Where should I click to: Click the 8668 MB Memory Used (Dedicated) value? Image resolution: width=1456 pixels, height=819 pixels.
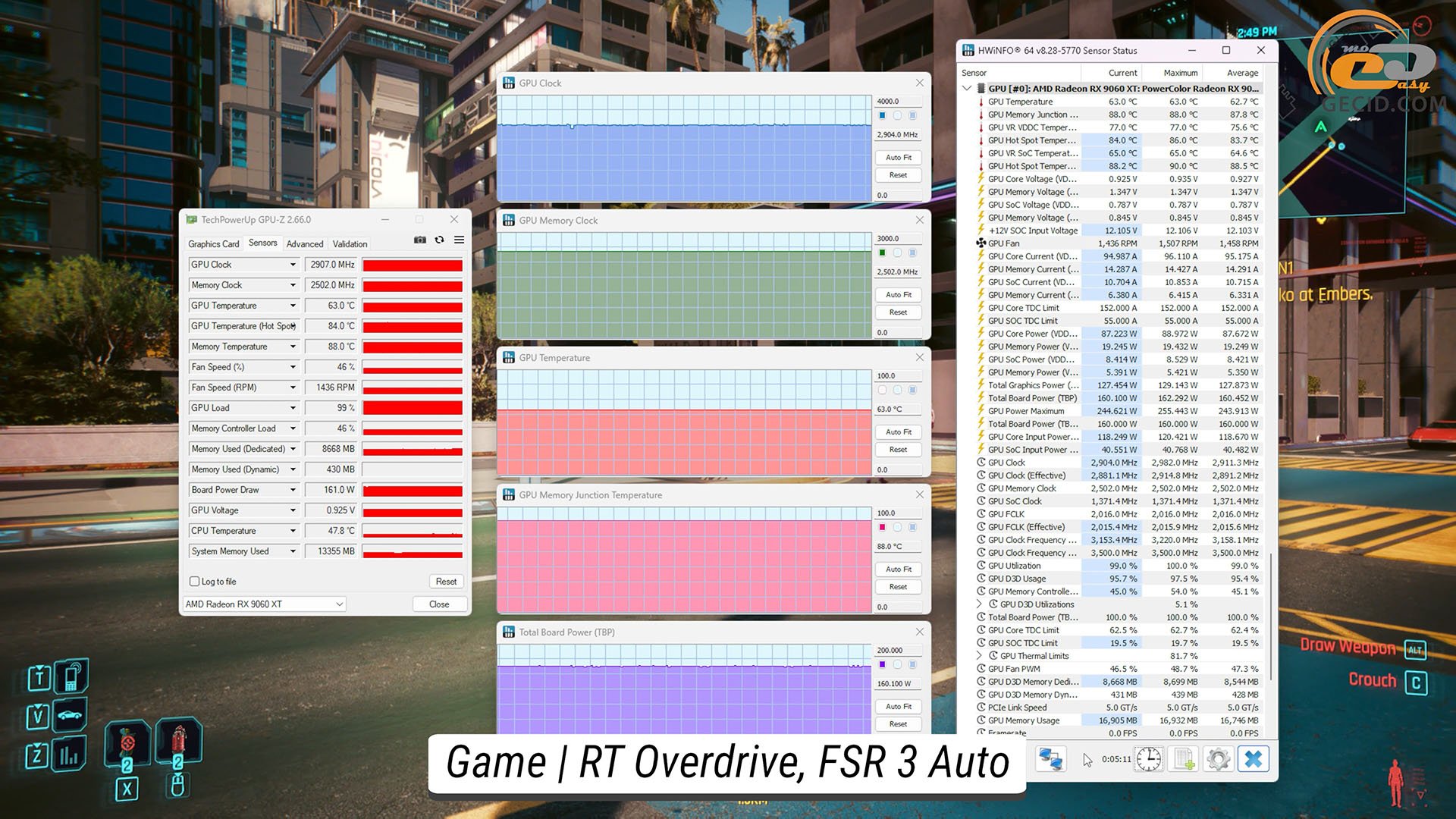tap(331, 449)
